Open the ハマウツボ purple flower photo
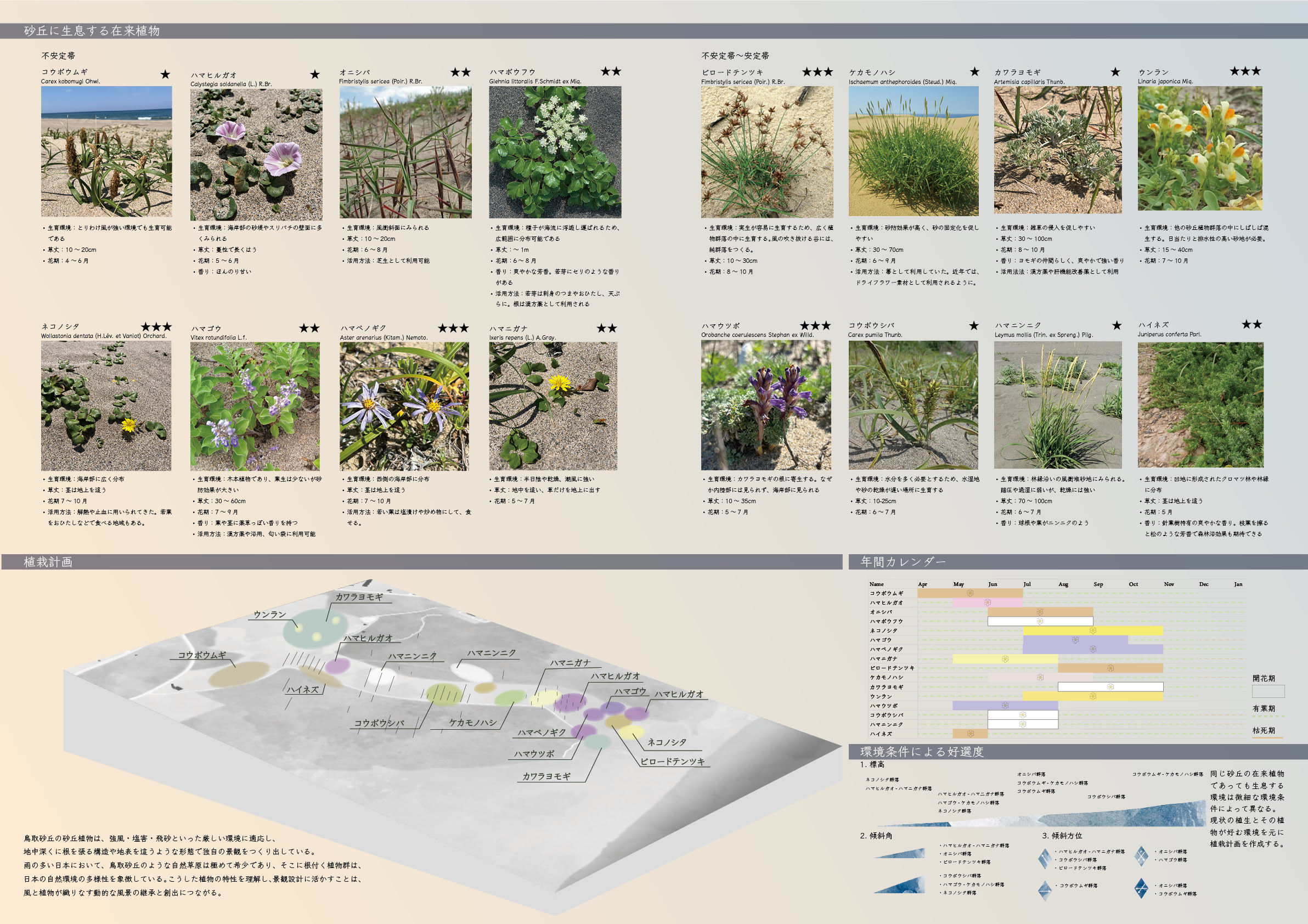The height and width of the screenshot is (924, 1308). pyautogui.click(x=766, y=405)
